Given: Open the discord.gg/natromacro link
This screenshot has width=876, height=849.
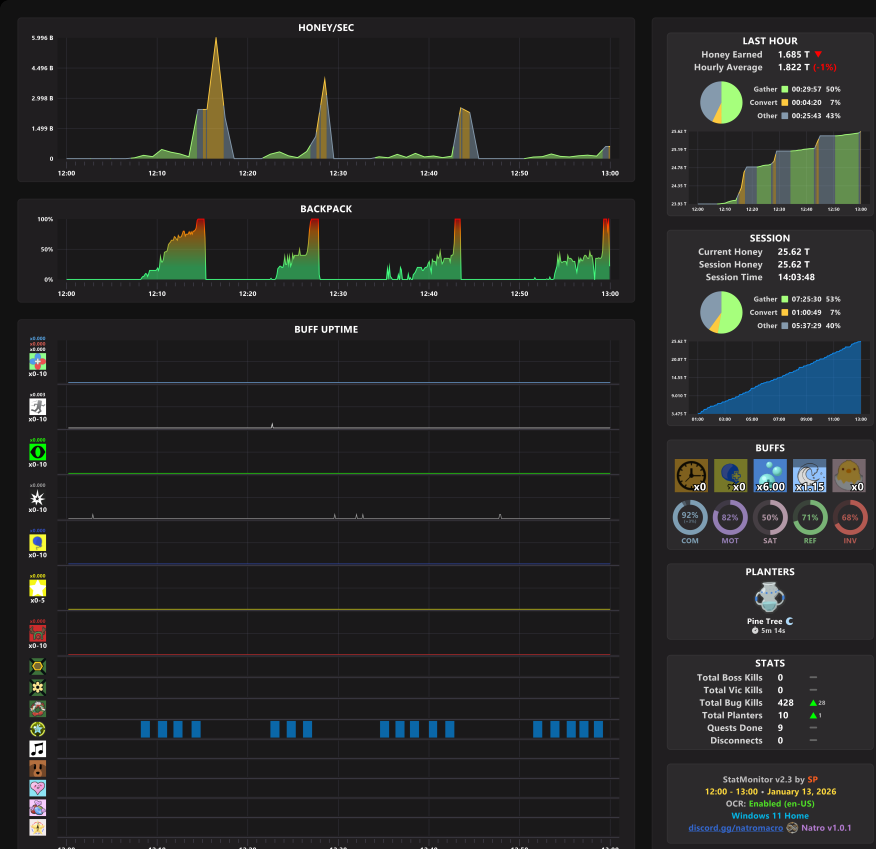Looking at the screenshot, I should click(735, 828).
